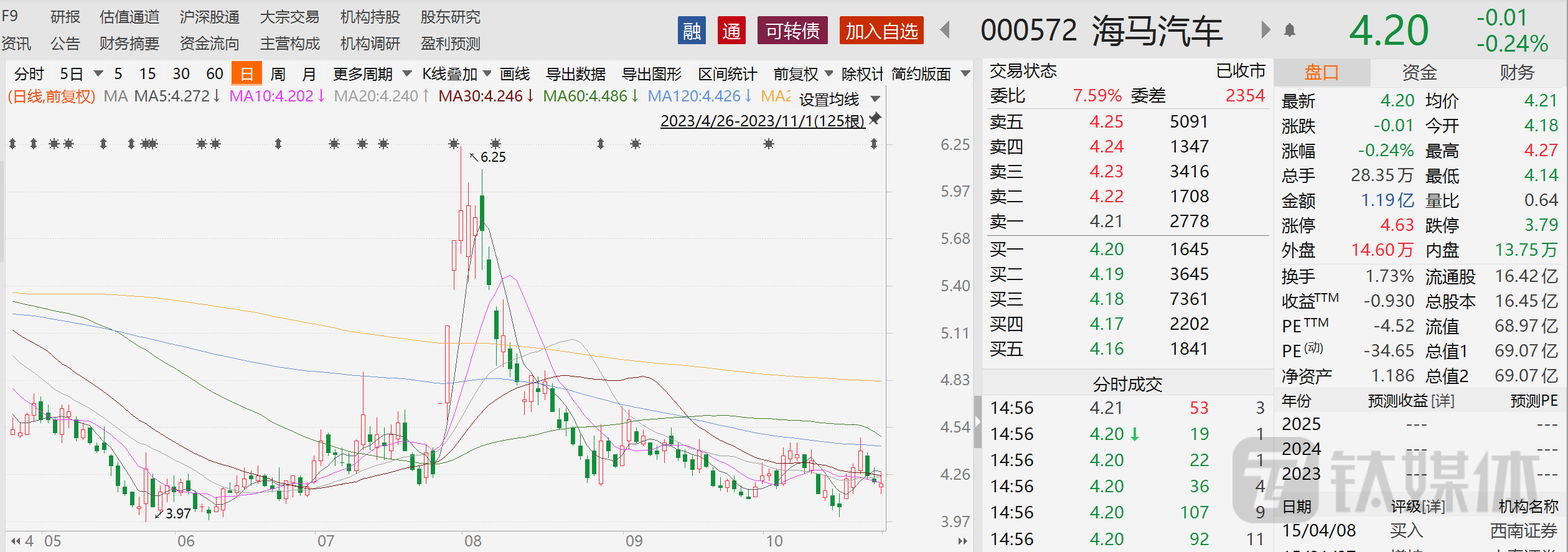Screen dimensions: 1568x552
Task: Click the 2023/4/26-2023/11/1 date range link
Action: (x=762, y=121)
